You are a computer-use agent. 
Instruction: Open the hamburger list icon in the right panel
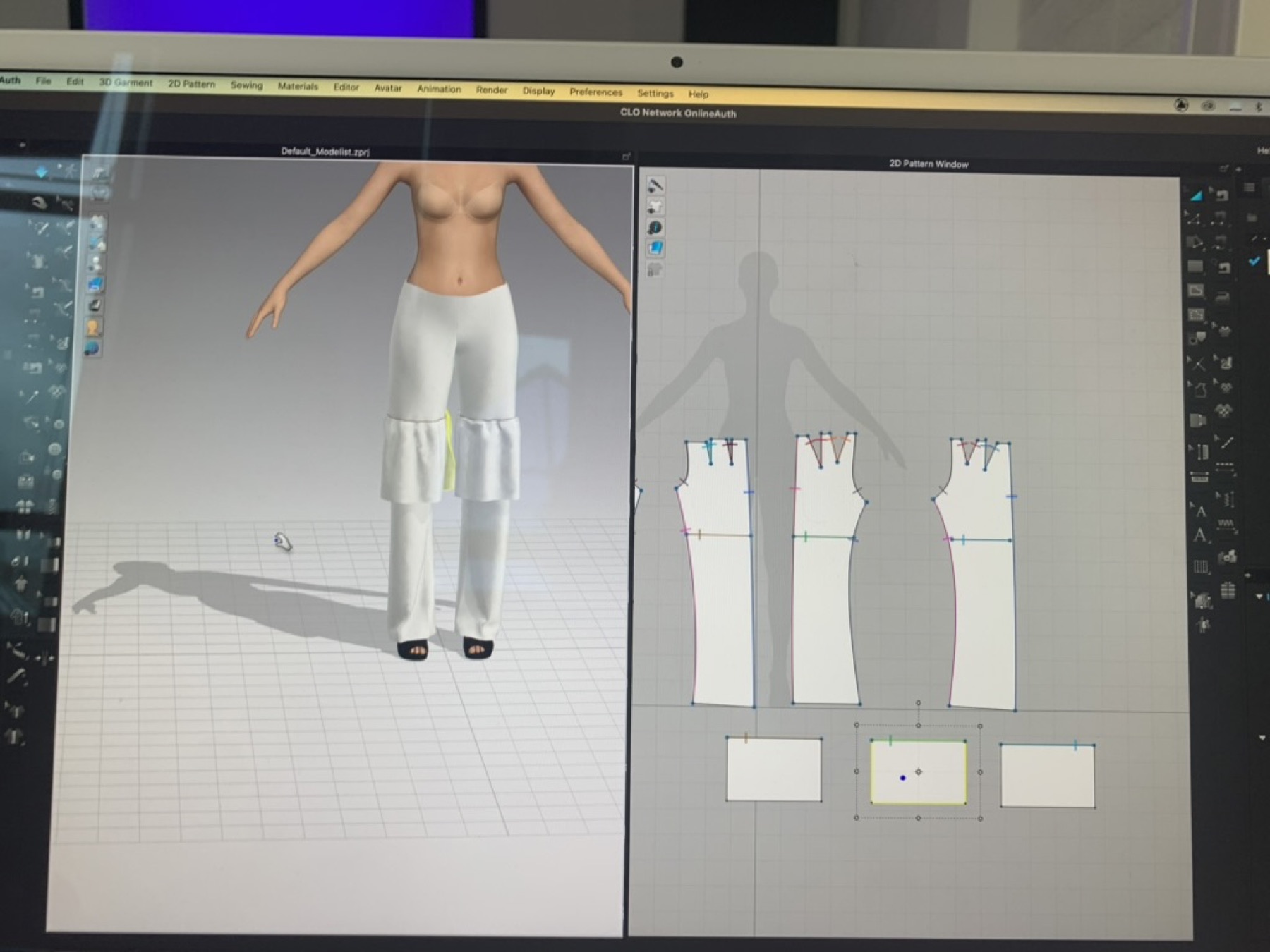click(x=1250, y=188)
